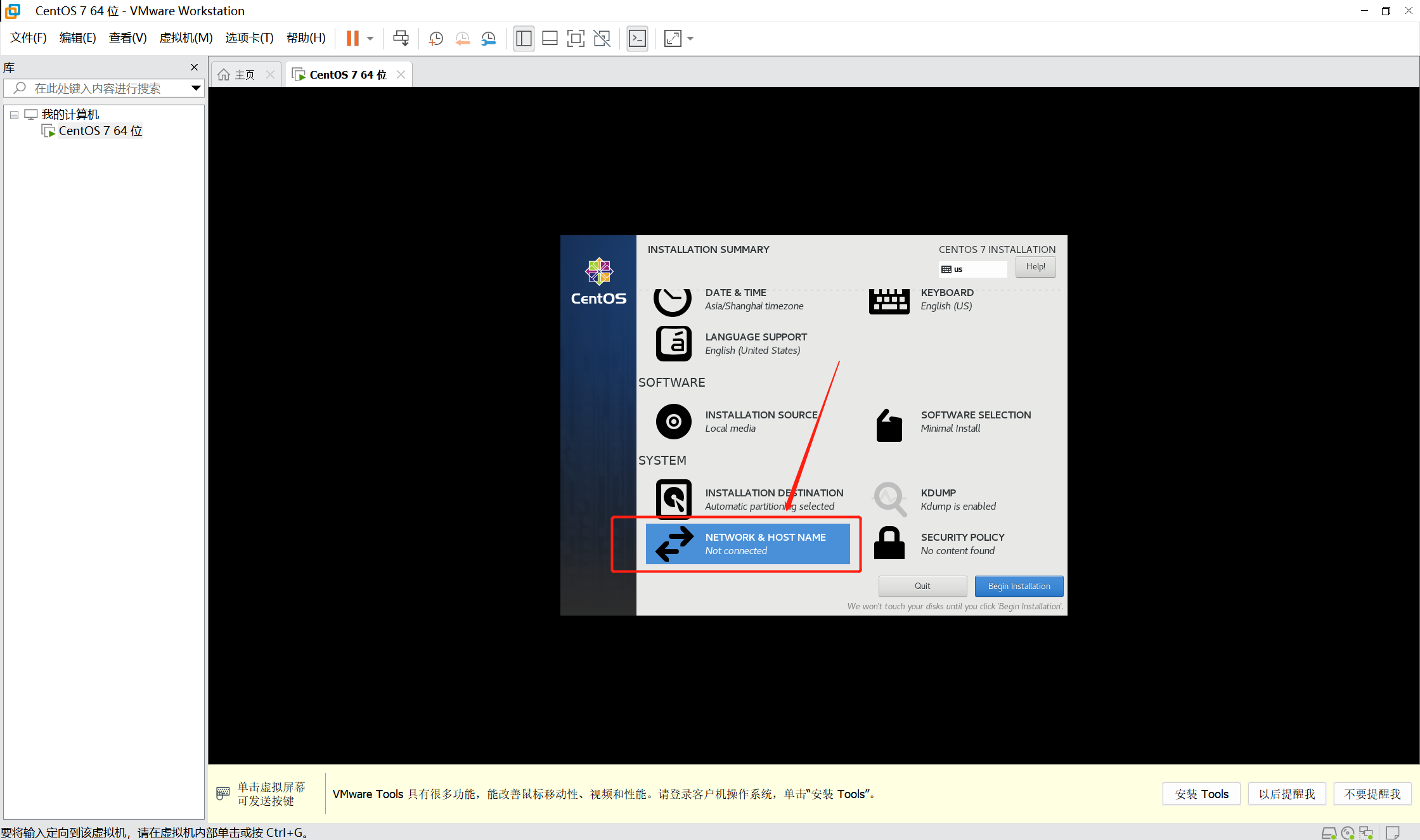1420x840 pixels.
Task: Open the suspend button dropdown arrow
Action: tap(370, 38)
